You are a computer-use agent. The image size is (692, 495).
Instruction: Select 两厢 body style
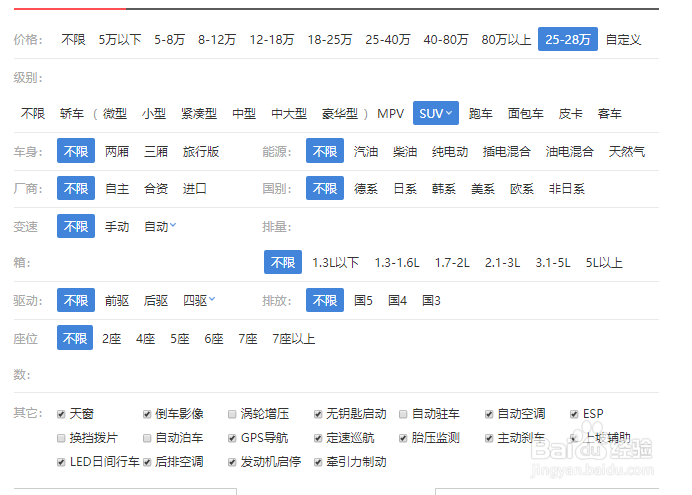click(117, 152)
